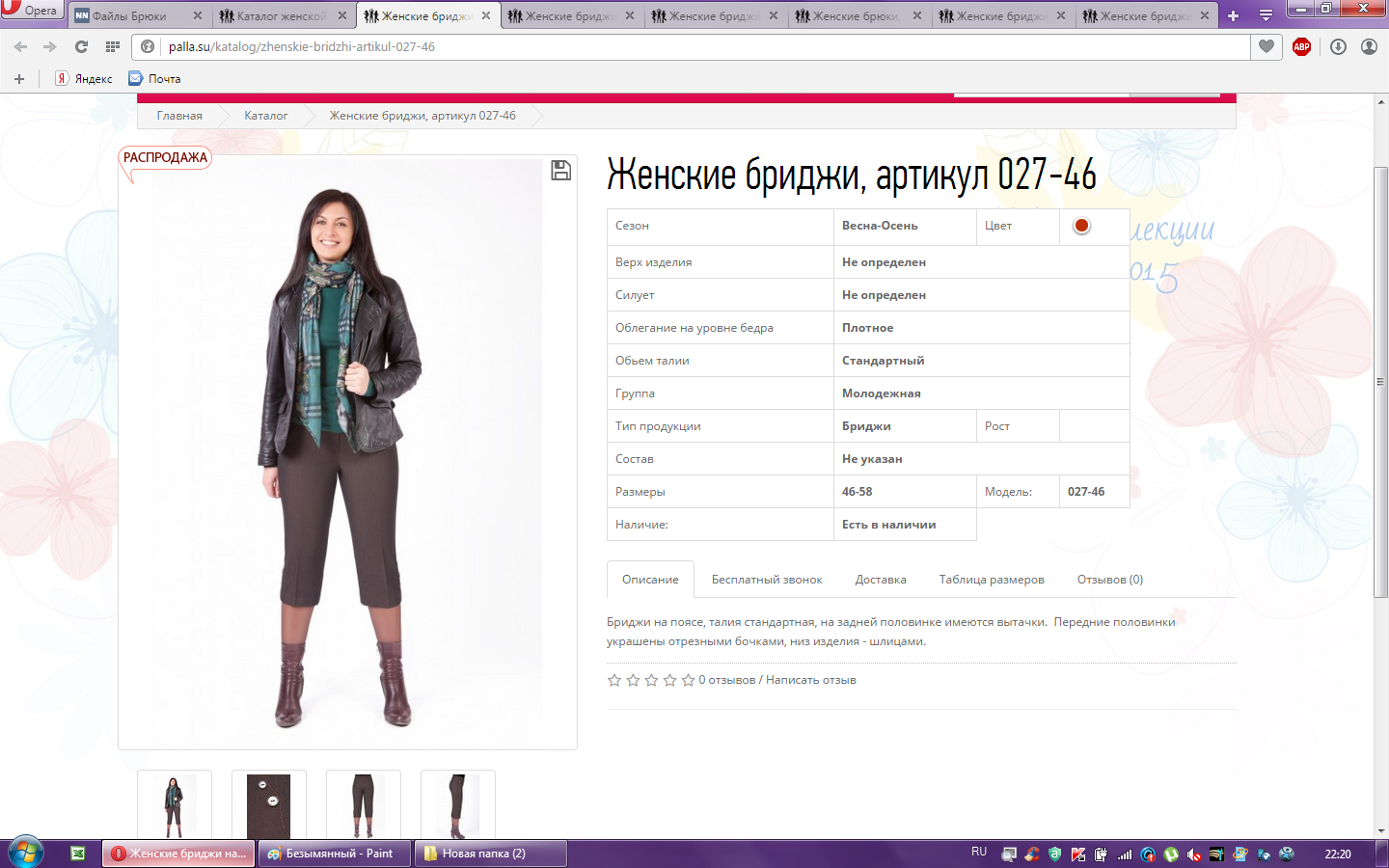Open the Opera menu button
Viewport: 1389px width, 868px height.
coord(31,10)
